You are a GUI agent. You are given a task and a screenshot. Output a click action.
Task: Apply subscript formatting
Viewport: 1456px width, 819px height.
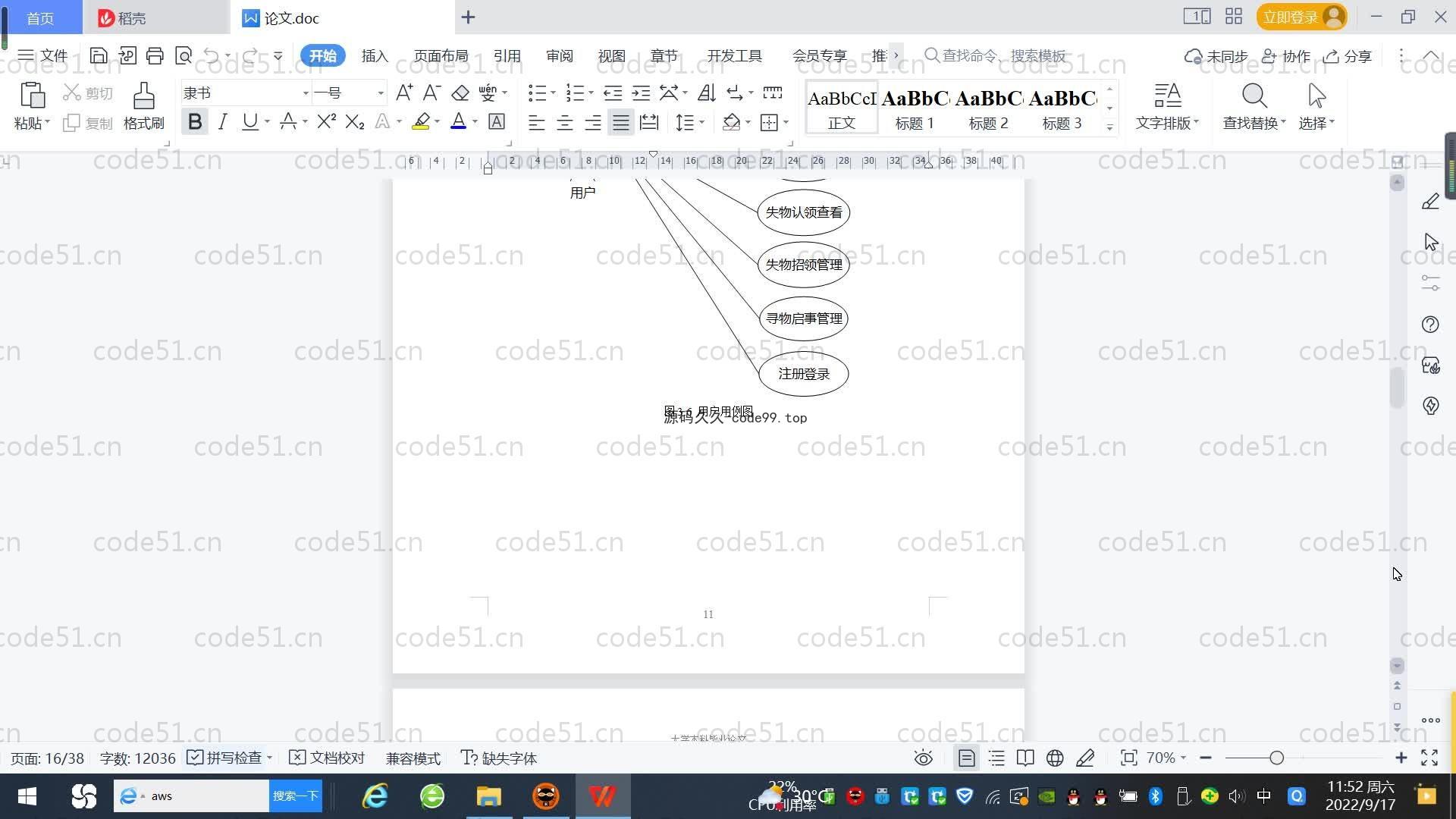click(x=355, y=122)
